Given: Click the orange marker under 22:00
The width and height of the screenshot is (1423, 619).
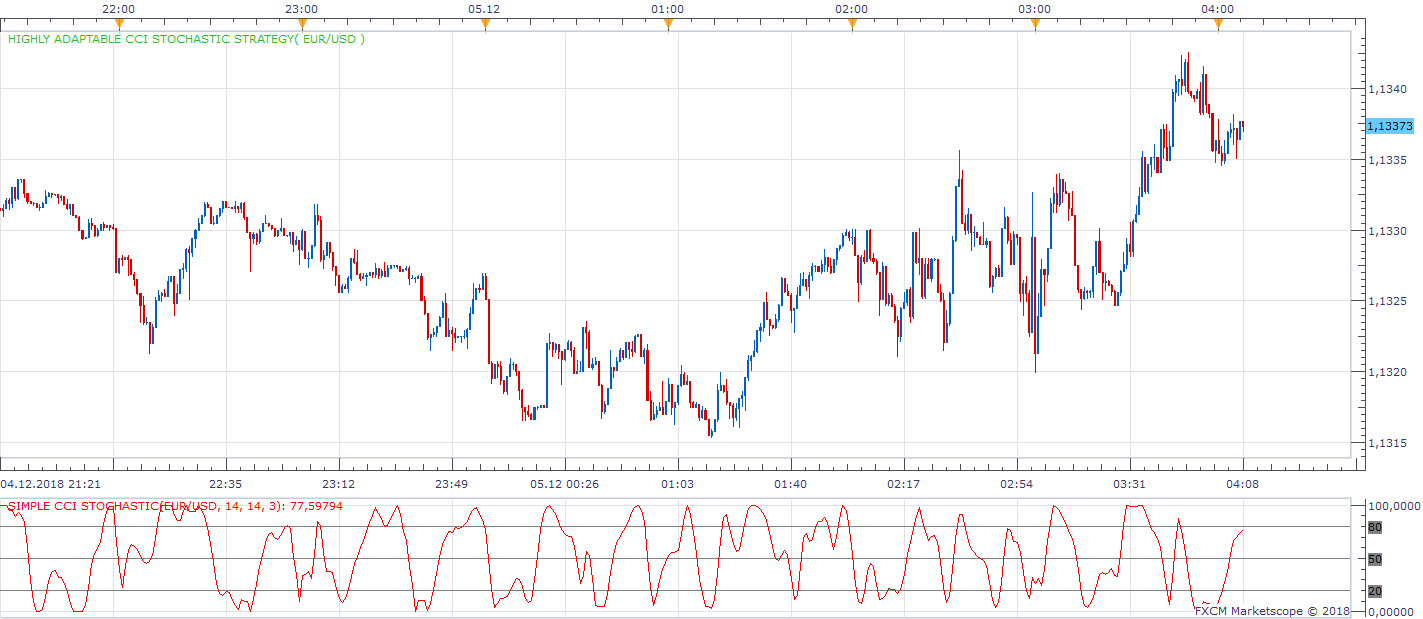Looking at the screenshot, I should 119,25.
